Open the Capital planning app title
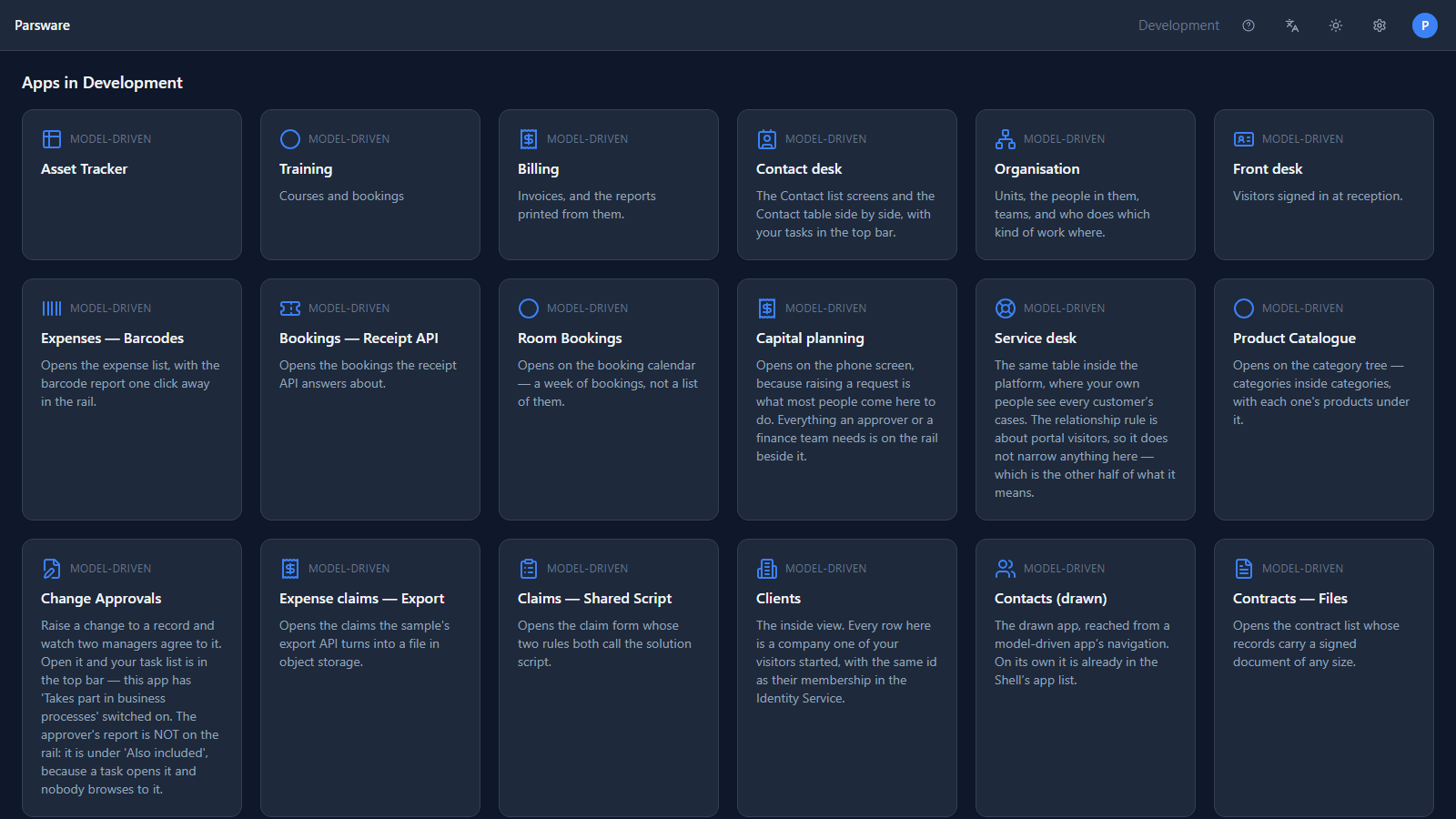Image resolution: width=1456 pixels, height=819 pixels. (x=810, y=339)
